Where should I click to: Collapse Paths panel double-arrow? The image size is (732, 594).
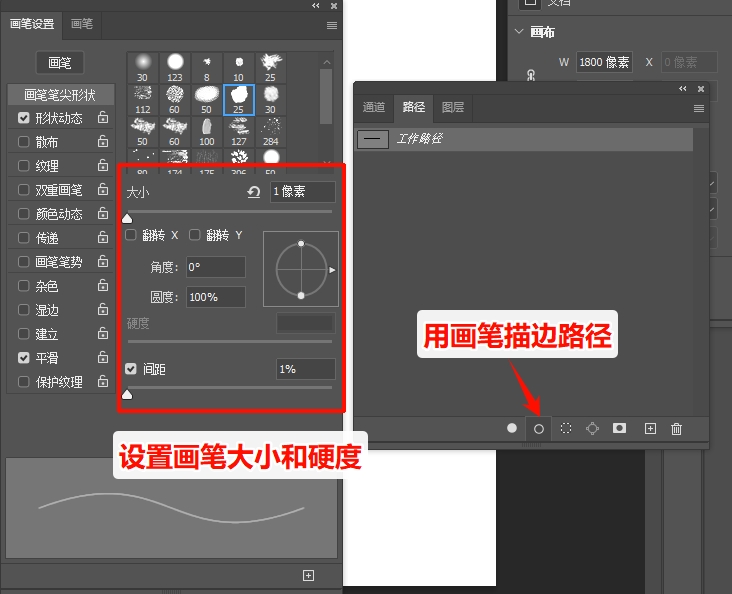(x=683, y=89)
